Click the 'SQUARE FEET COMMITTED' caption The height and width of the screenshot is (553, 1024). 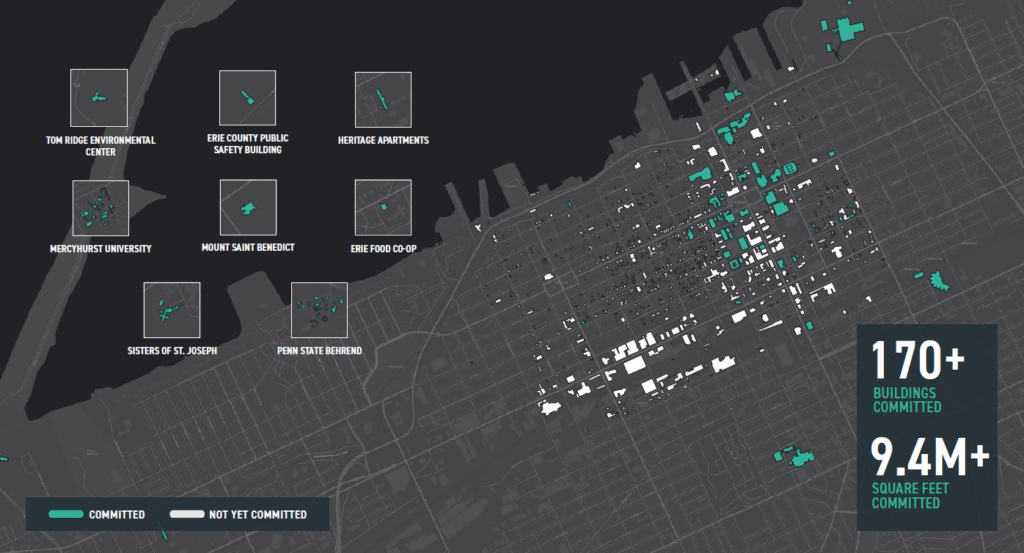(x=910, y=496)
